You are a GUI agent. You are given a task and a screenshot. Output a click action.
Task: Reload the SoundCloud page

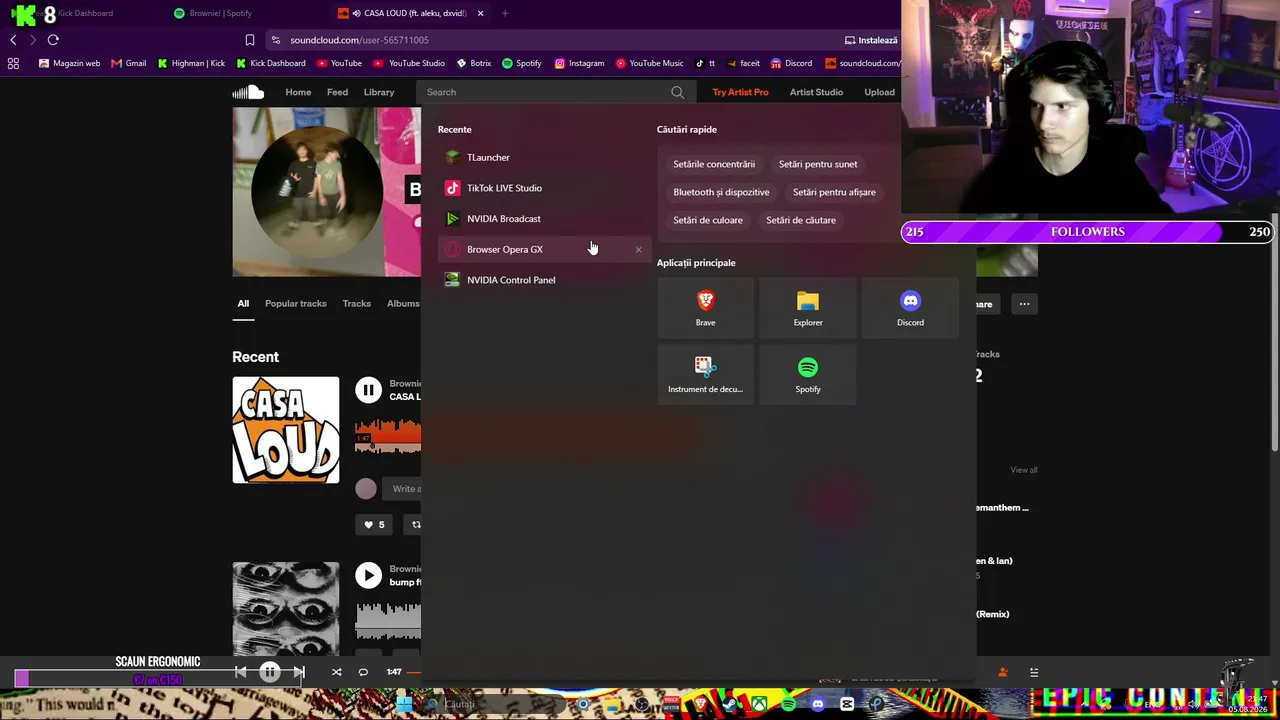coord(53,40)
